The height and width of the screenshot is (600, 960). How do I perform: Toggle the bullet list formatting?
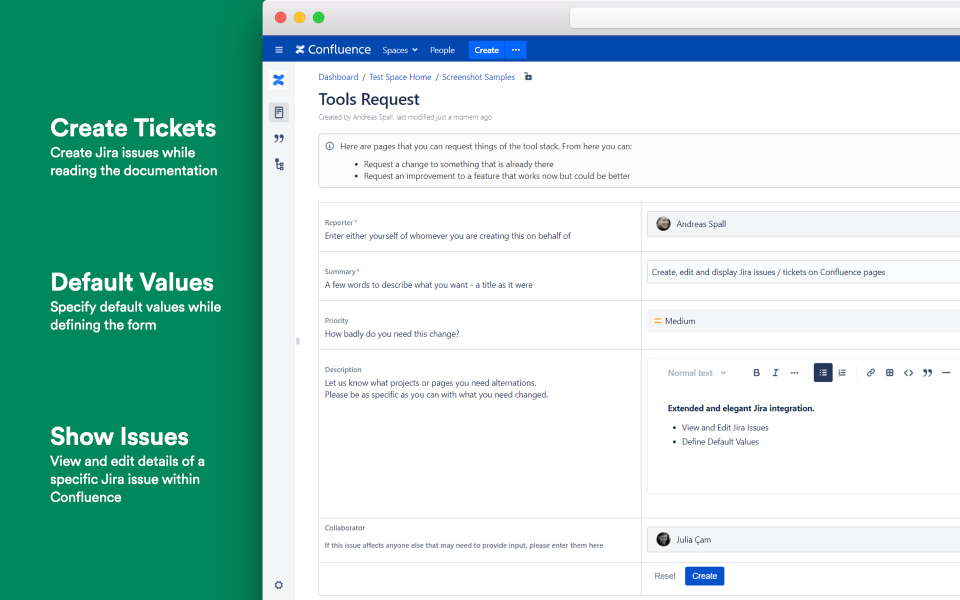coord(822,371)
